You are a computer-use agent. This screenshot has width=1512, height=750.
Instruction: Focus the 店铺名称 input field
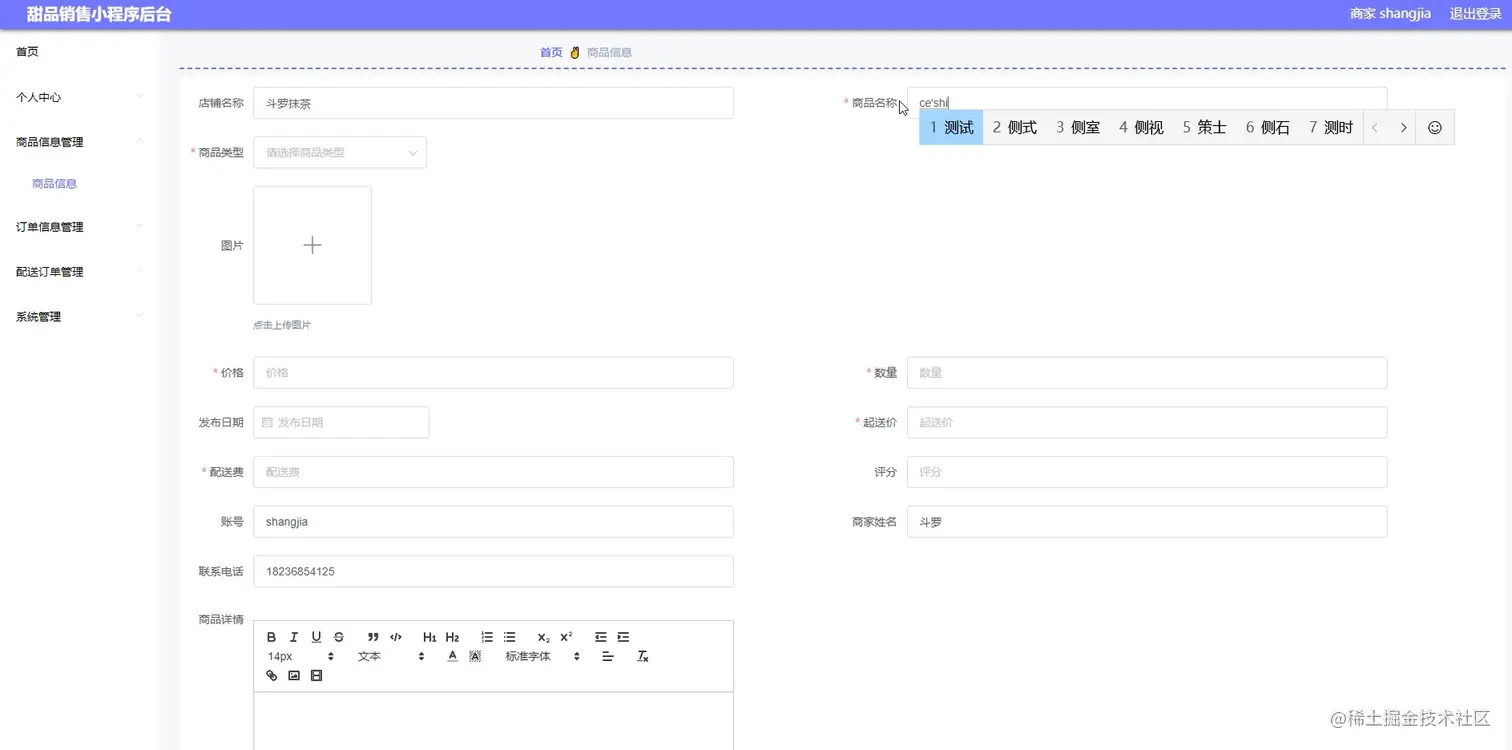pos(493,103)
